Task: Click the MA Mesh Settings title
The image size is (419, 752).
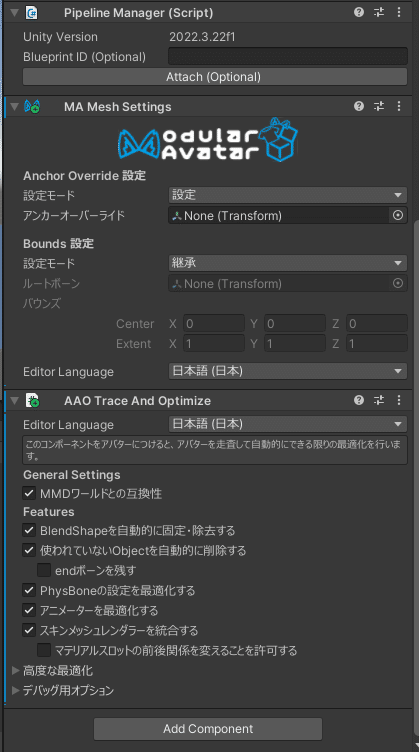Action: [117, 106]
